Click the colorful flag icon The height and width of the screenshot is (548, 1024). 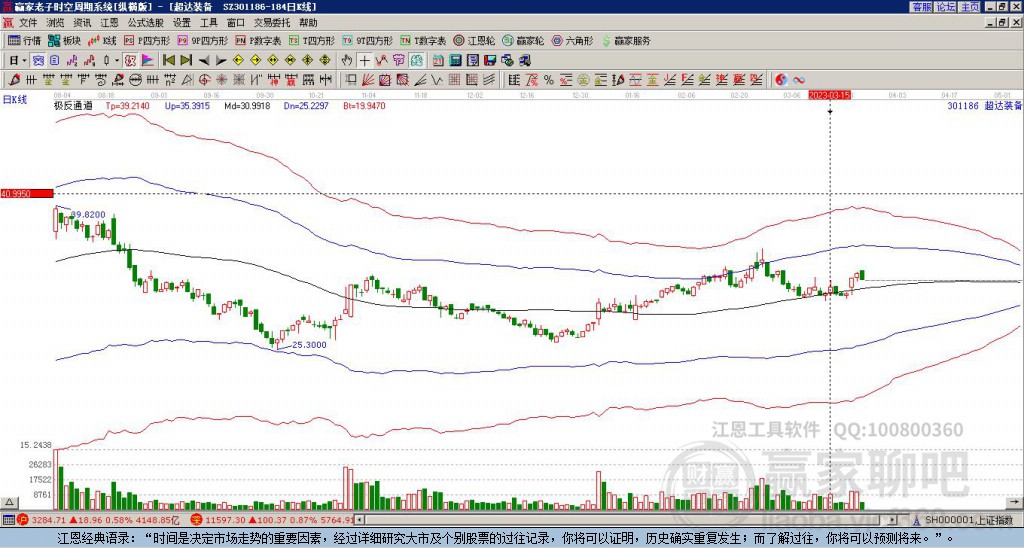[148, 61]
